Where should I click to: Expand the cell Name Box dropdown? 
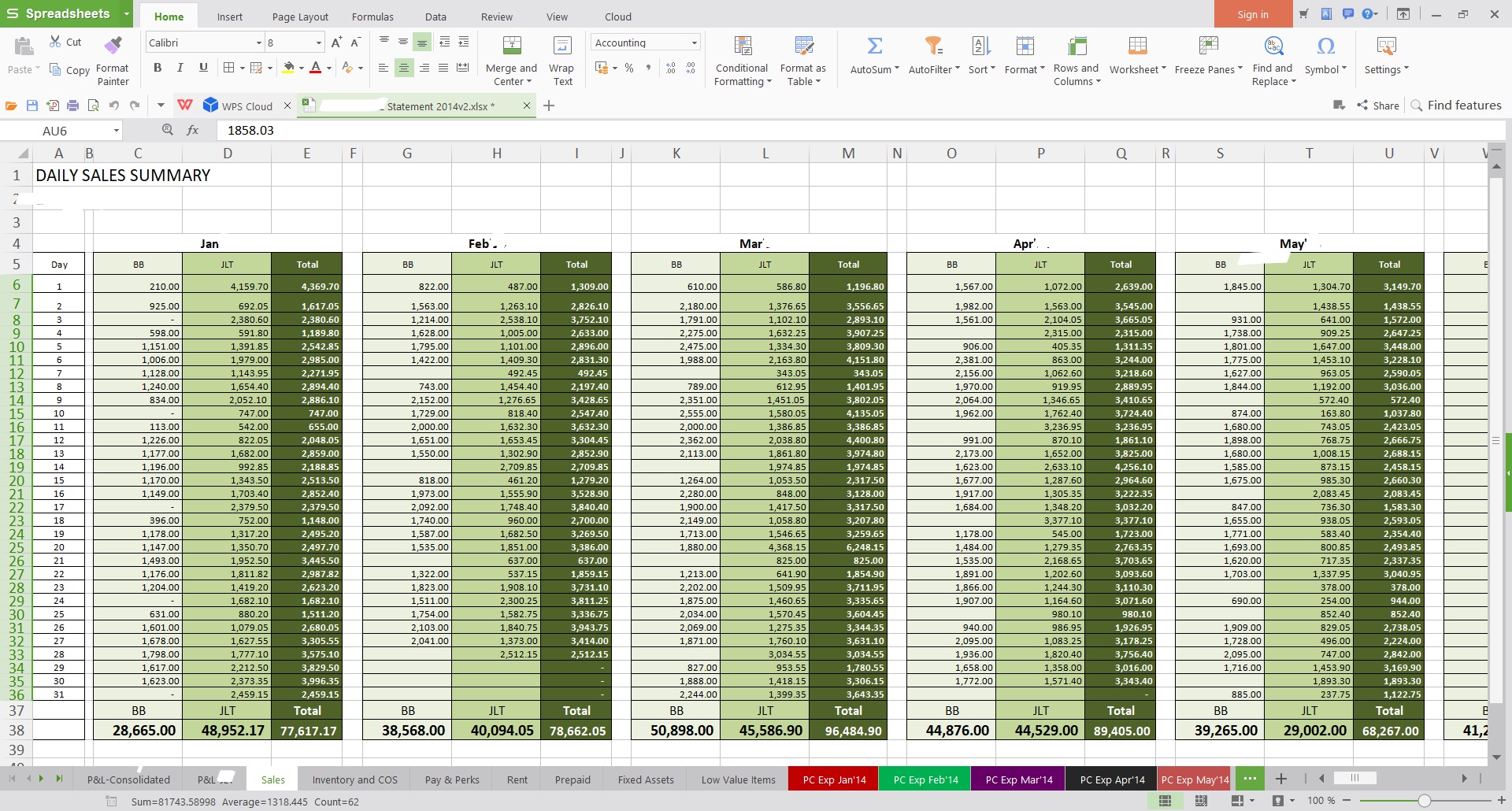pos(116,131)
